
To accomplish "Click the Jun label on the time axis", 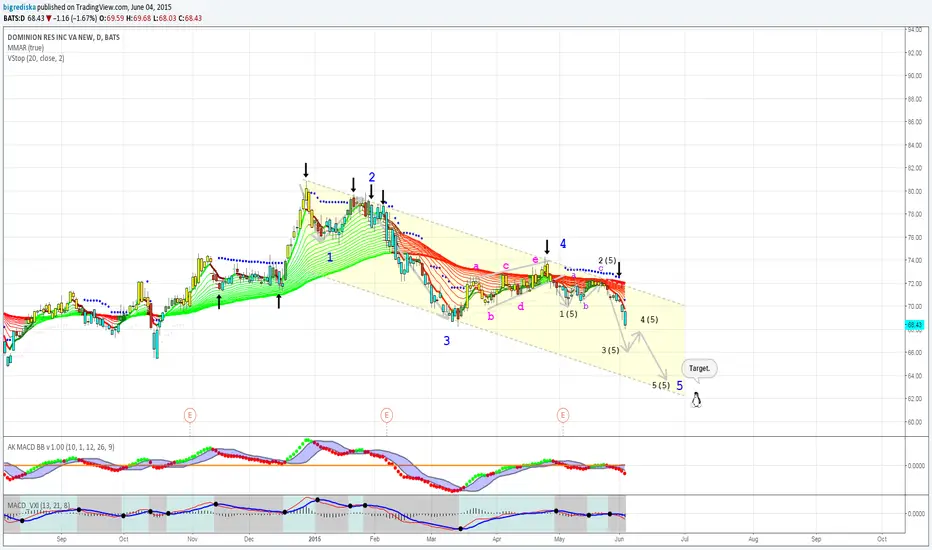I will (x=619, y=539).
